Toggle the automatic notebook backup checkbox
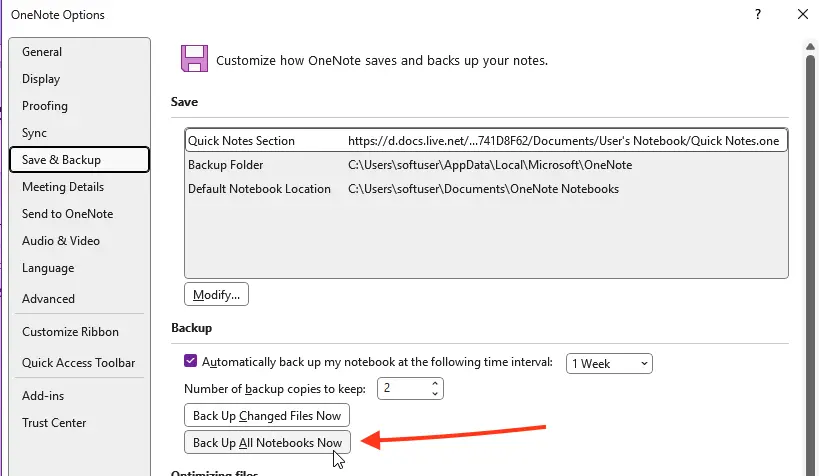This screenshot has height=476, width=824. click(191, 362)
